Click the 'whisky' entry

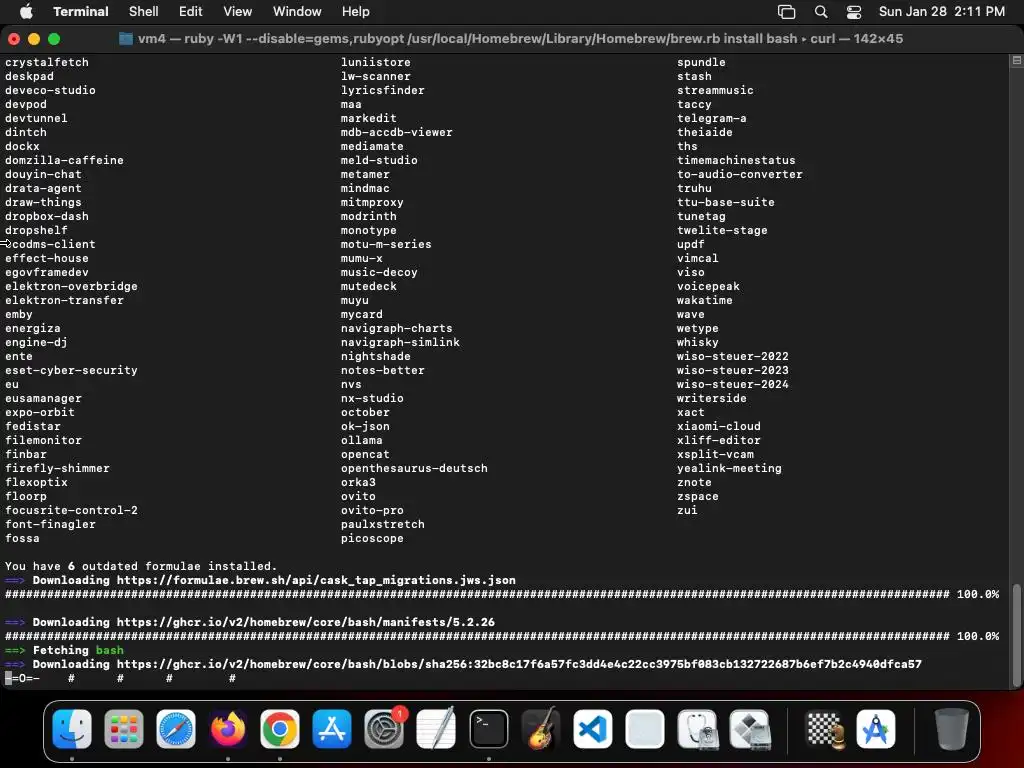coord(697,342)
